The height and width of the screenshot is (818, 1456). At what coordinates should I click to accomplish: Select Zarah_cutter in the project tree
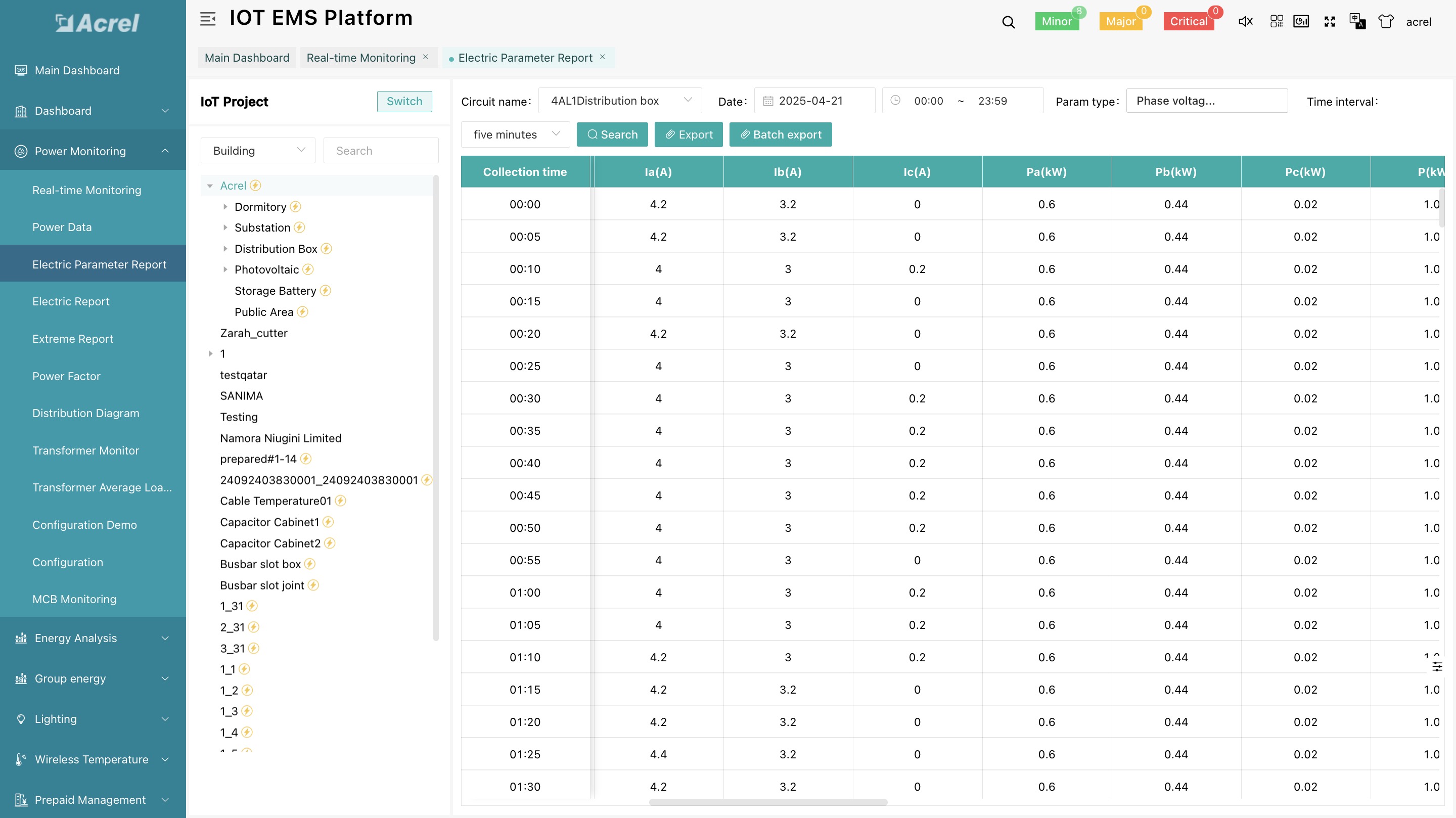(x=254, y=333)
